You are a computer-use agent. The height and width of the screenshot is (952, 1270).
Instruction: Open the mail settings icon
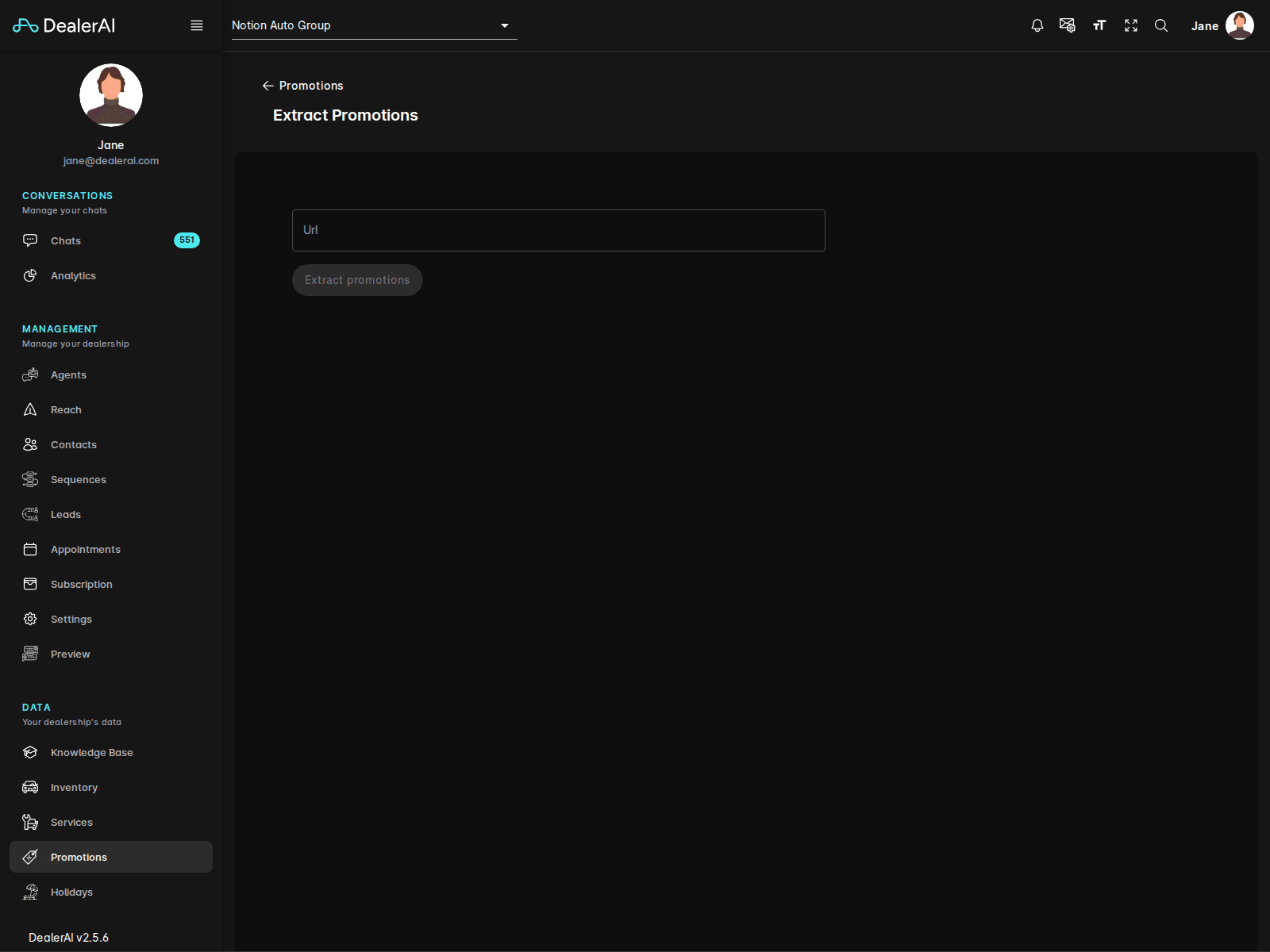(1068, 25)
